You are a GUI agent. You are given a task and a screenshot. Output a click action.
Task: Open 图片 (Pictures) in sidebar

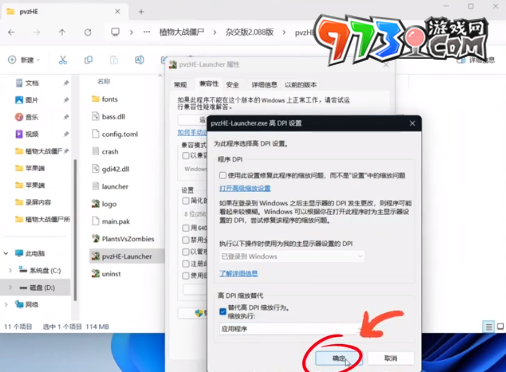click(x=27, y=100)
